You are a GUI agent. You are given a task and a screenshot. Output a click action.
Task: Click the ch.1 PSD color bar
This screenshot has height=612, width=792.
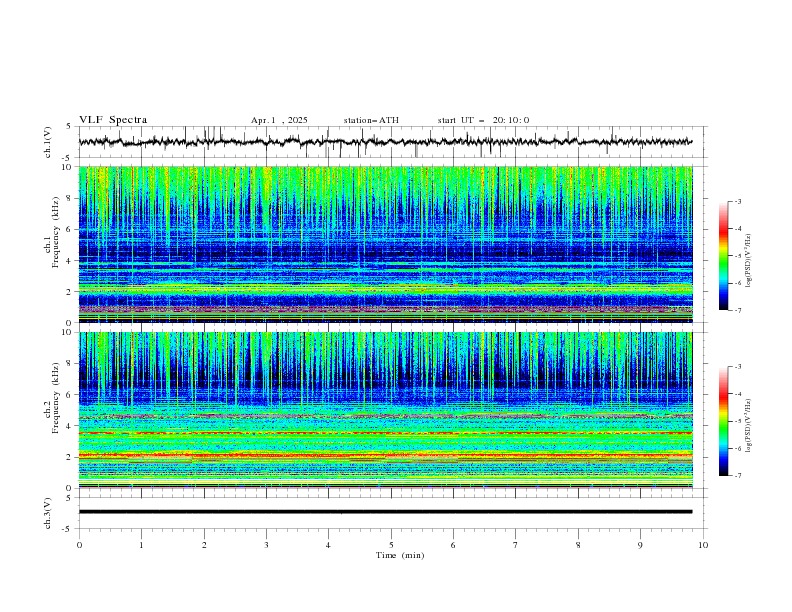(723, 256)
